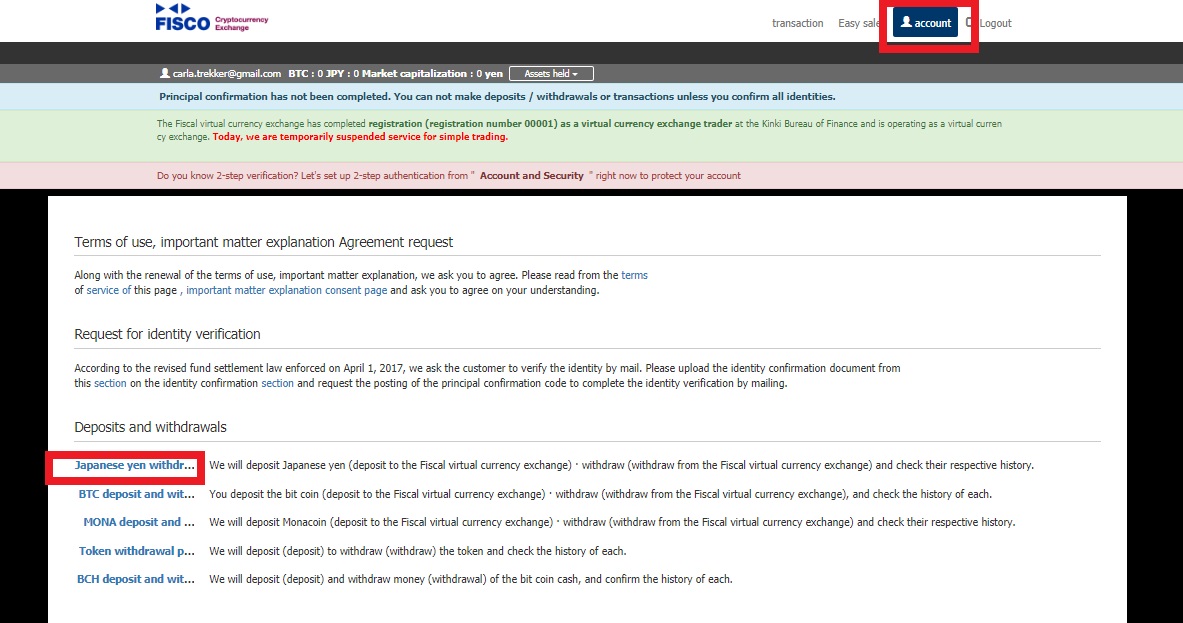This screenshot has width=1183, height=623.
Task: Click the 'withdraw (withdraw) the token' description
Action: 418,551
